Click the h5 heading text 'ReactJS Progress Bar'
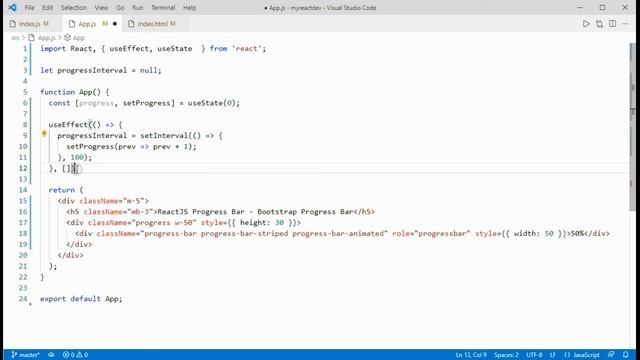The height and width of the screenshot is (360, 640). click(x=201, y=211)
